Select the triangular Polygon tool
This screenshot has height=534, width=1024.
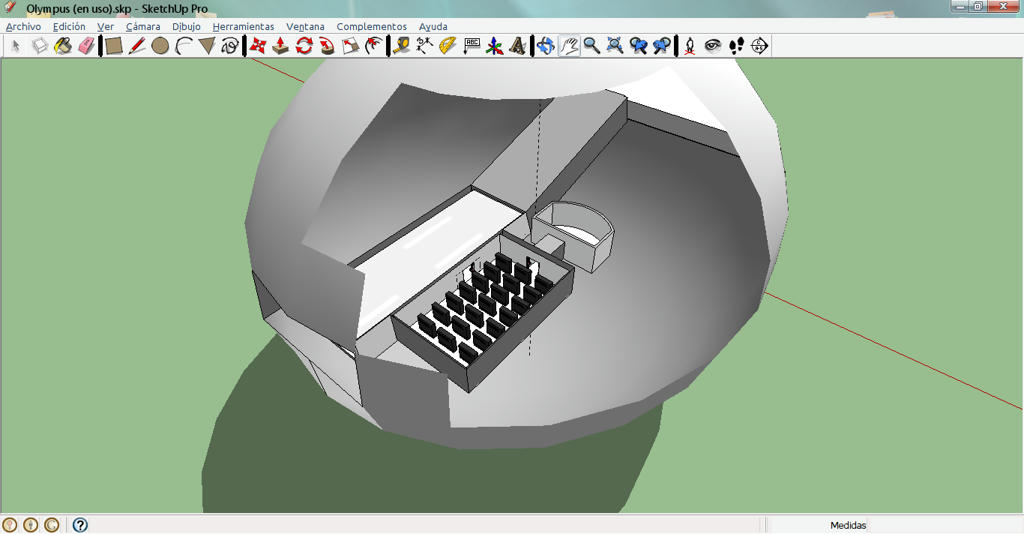pyautogui.click(x=206, y=46)
